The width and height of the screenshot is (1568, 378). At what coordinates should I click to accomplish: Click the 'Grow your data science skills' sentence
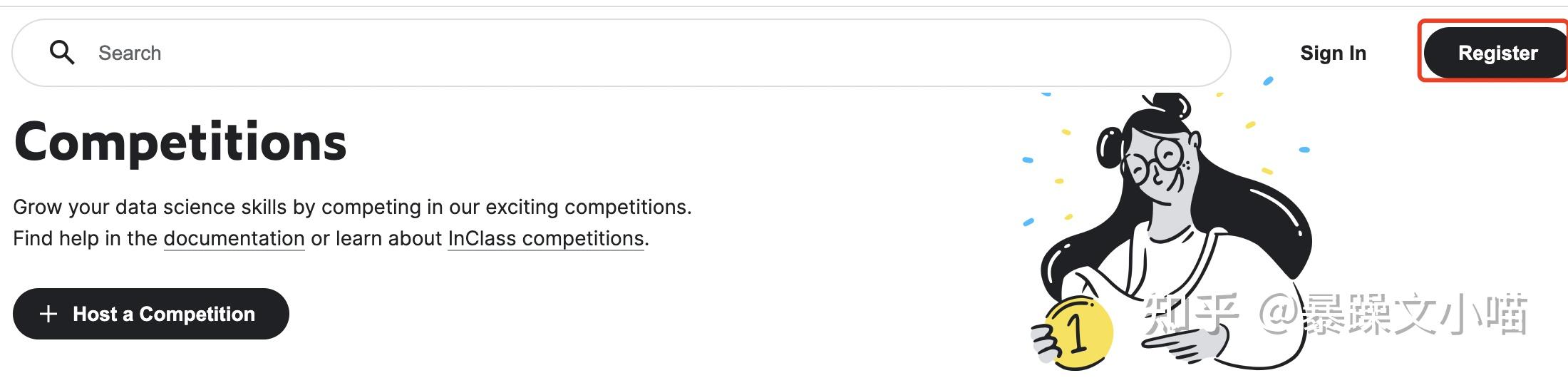pyautogui.click(x=352, y=207)
